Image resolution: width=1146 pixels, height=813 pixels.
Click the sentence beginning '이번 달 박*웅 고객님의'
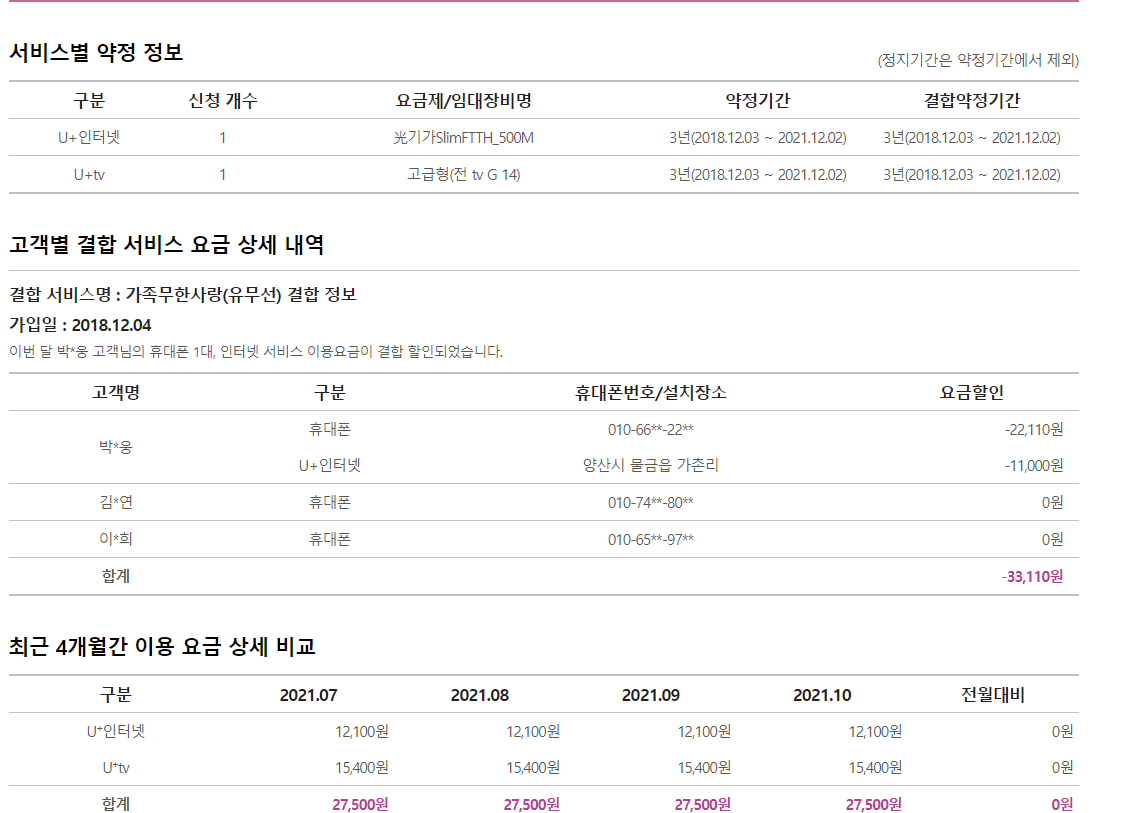click(x=256, y=352)
